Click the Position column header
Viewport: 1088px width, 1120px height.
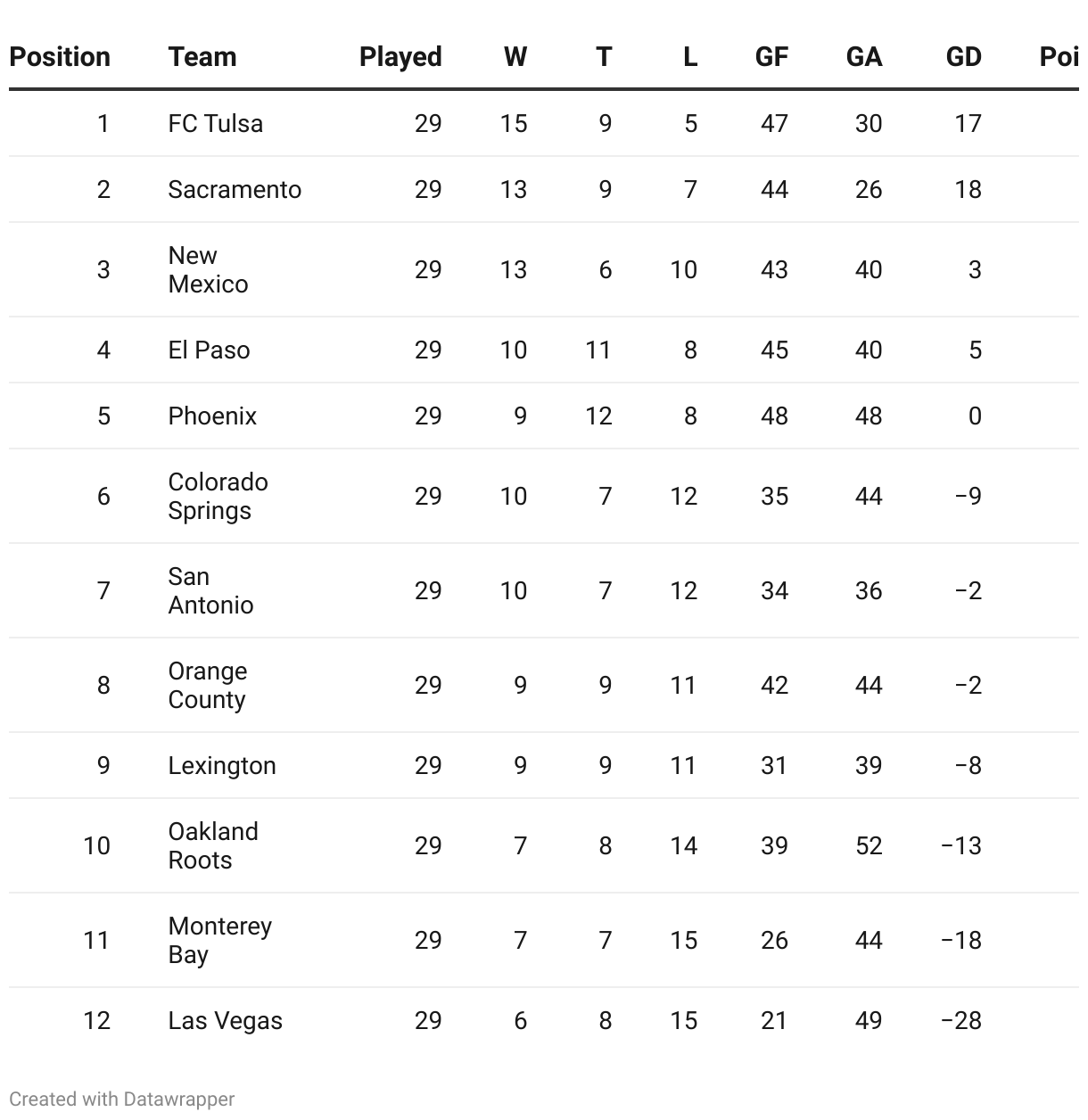pos(60,57)
